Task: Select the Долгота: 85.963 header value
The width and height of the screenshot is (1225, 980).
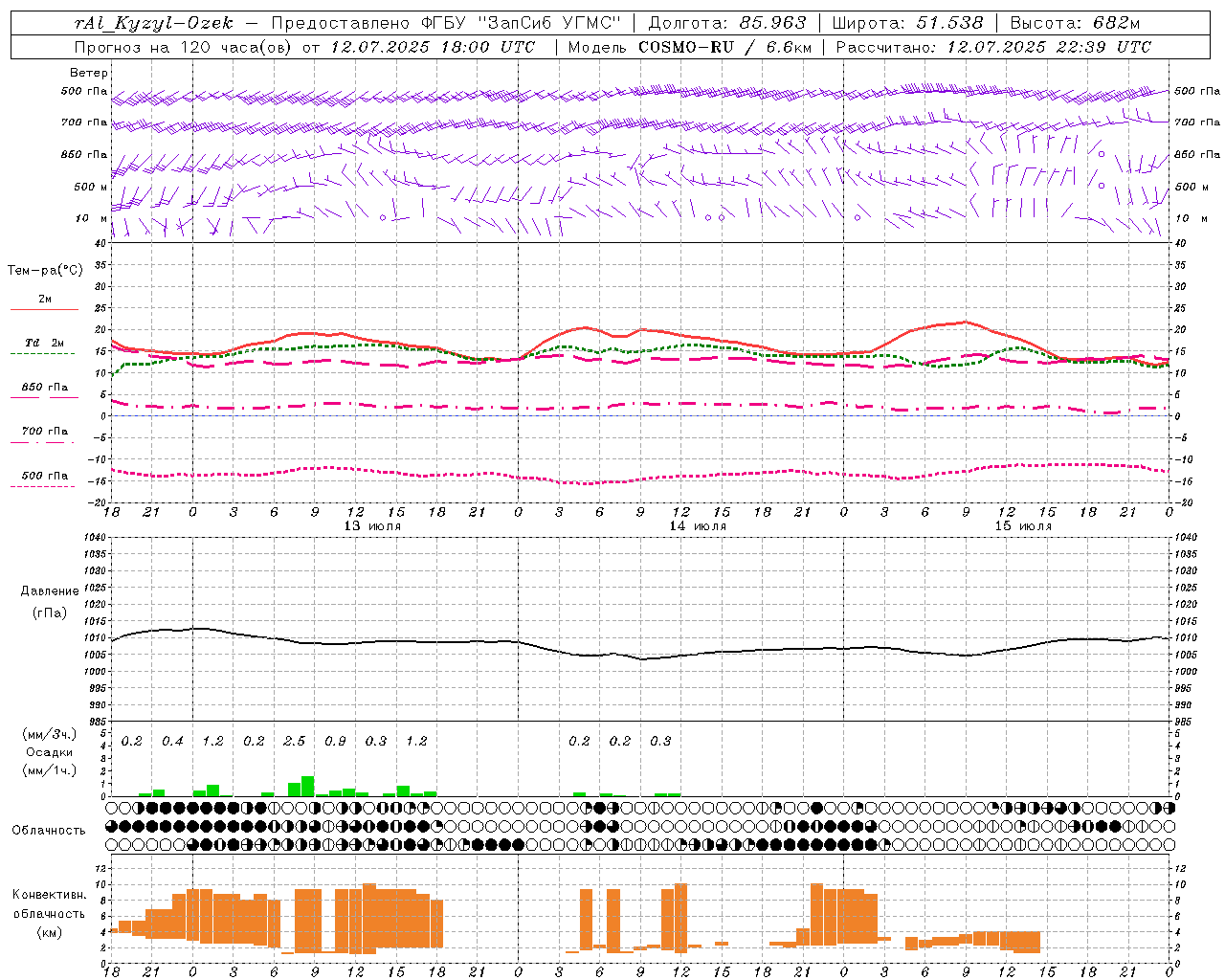Action: (x=727, y=23)
